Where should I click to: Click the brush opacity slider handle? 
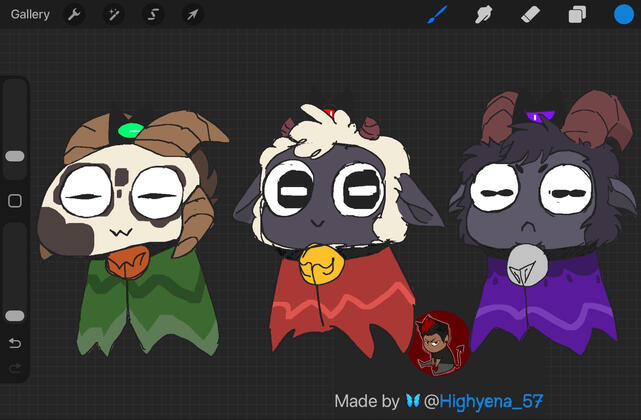[x=15, y=316]
